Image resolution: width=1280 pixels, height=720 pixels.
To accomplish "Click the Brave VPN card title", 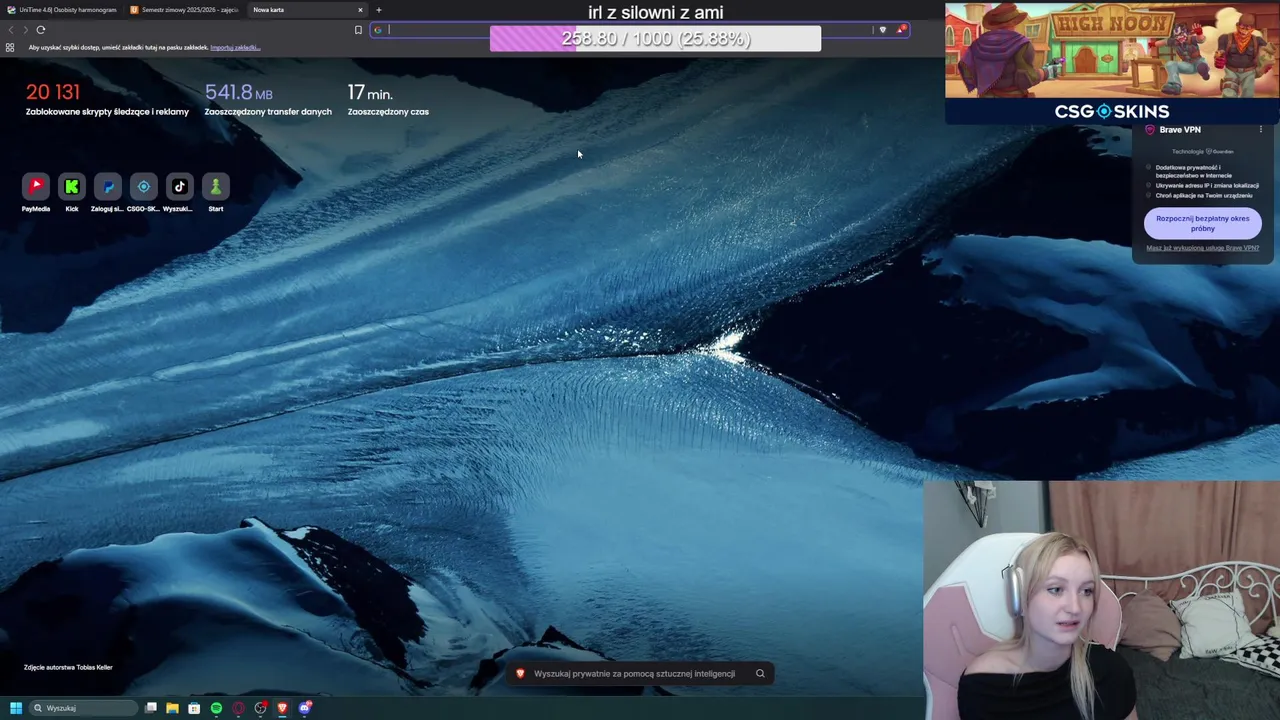I will pos(1180,130).
